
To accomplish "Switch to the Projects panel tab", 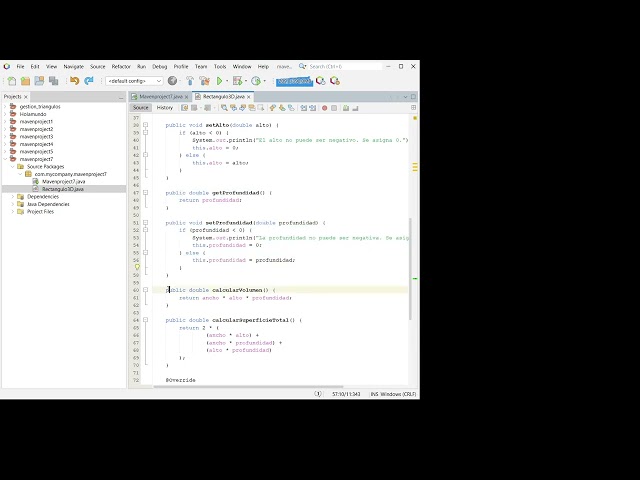I will click(x=12, y=97).
